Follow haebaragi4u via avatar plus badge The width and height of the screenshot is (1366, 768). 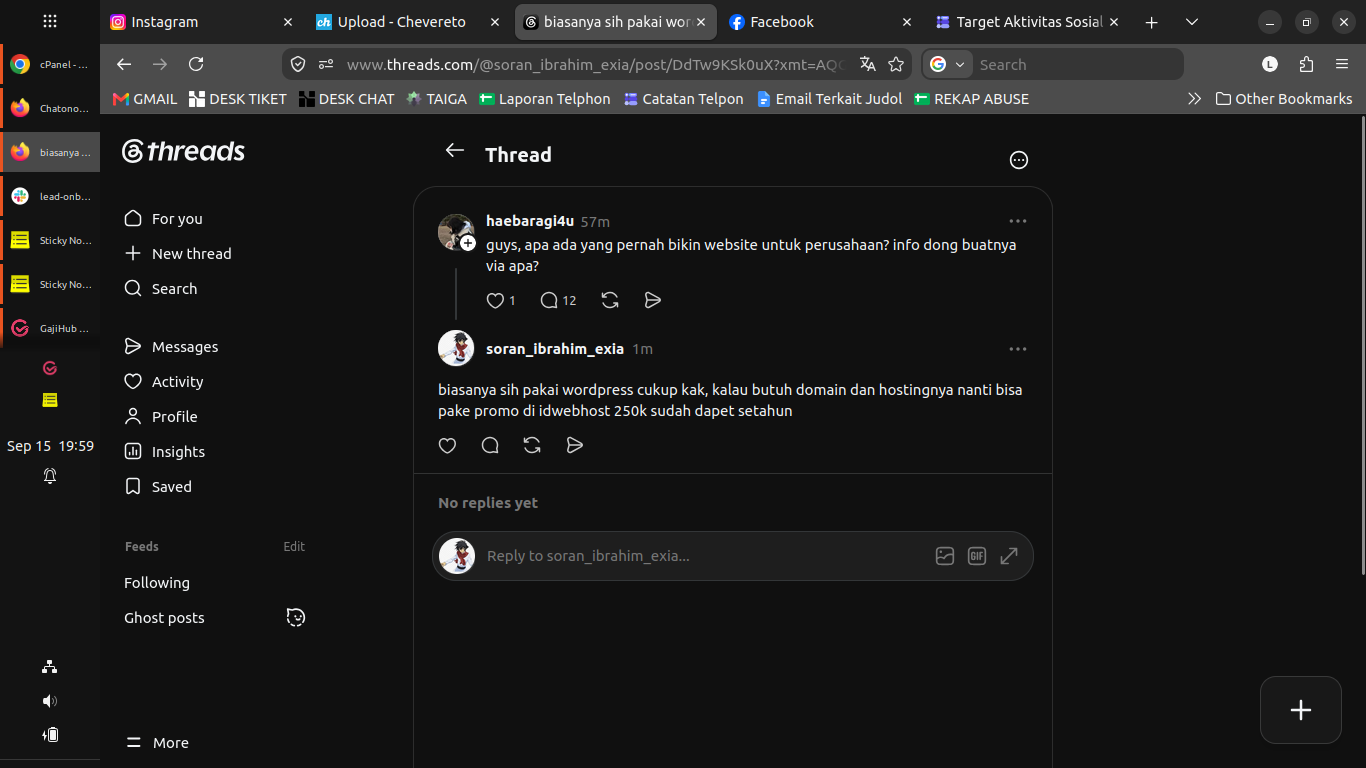pyautogui.click(x=468, y=243)
